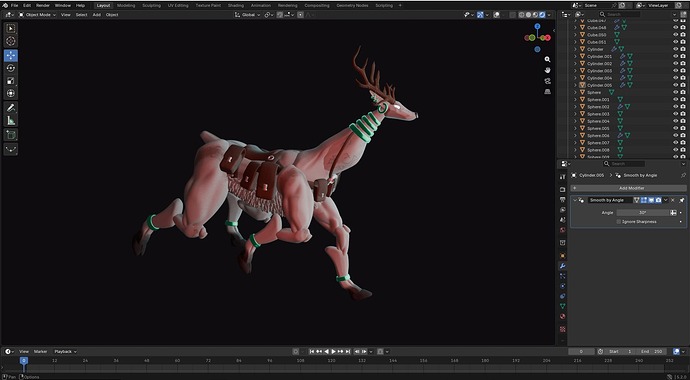690x380 pixels.
Task: Open the Object properties tab
Action: [562, 256]
